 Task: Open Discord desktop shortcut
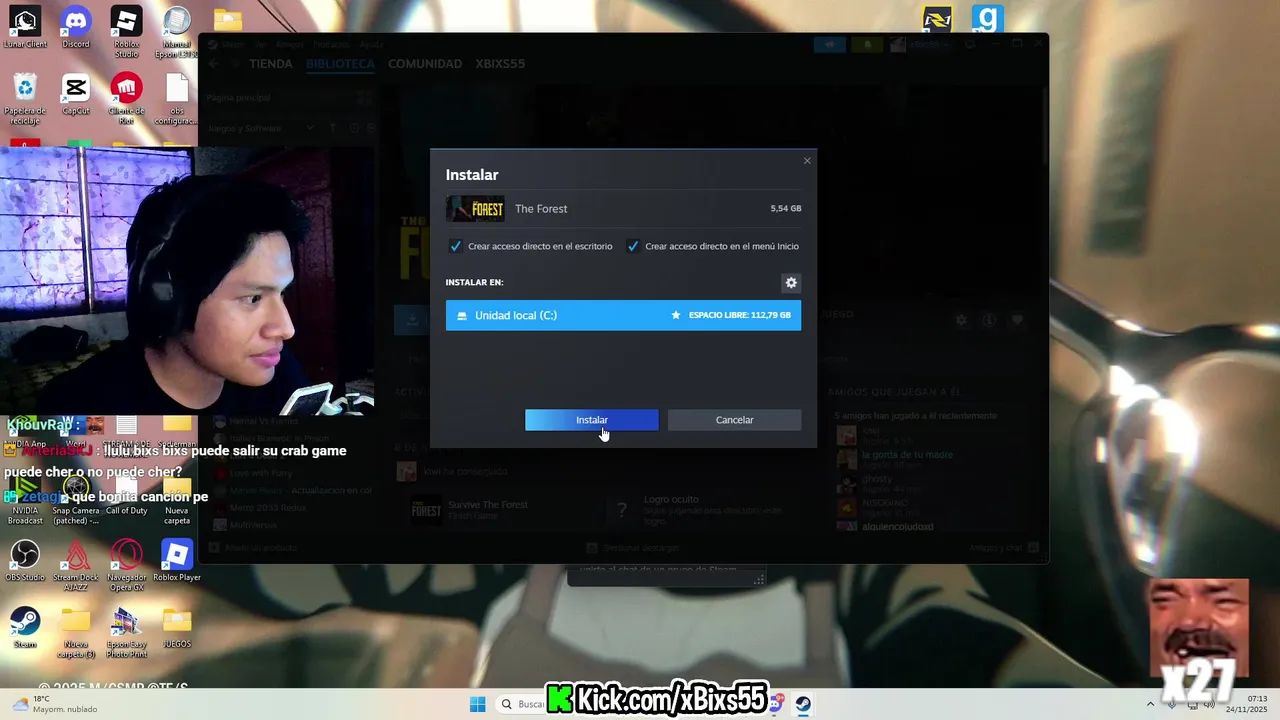pos(75,27)
